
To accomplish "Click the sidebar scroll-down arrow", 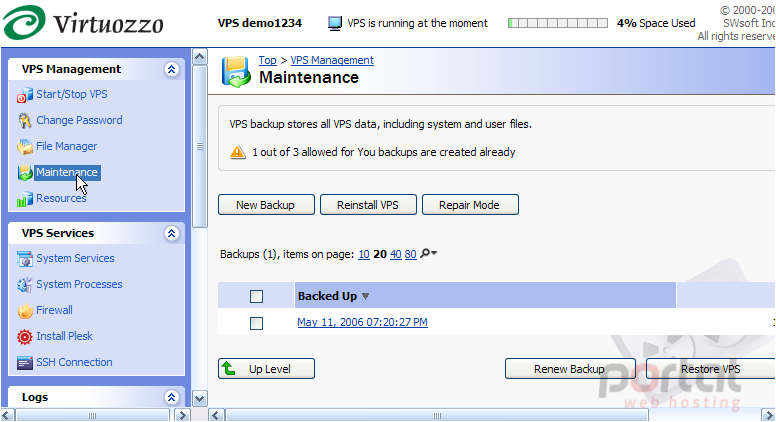I will (199, 398).
